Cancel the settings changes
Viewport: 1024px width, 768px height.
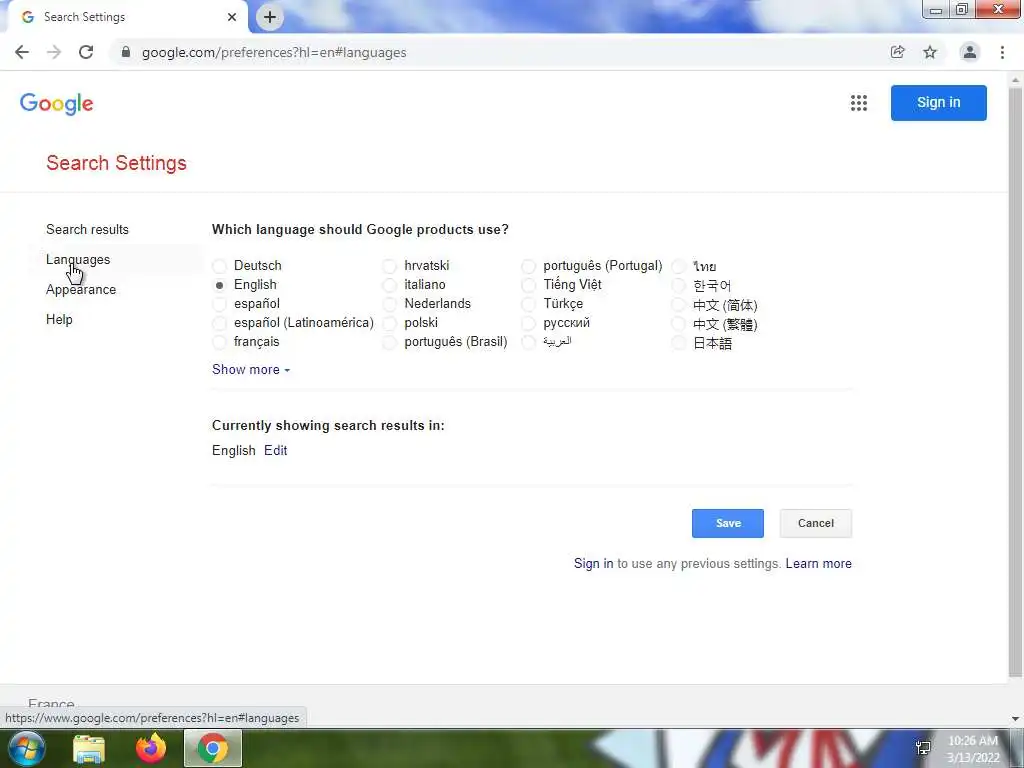(816, 523)
